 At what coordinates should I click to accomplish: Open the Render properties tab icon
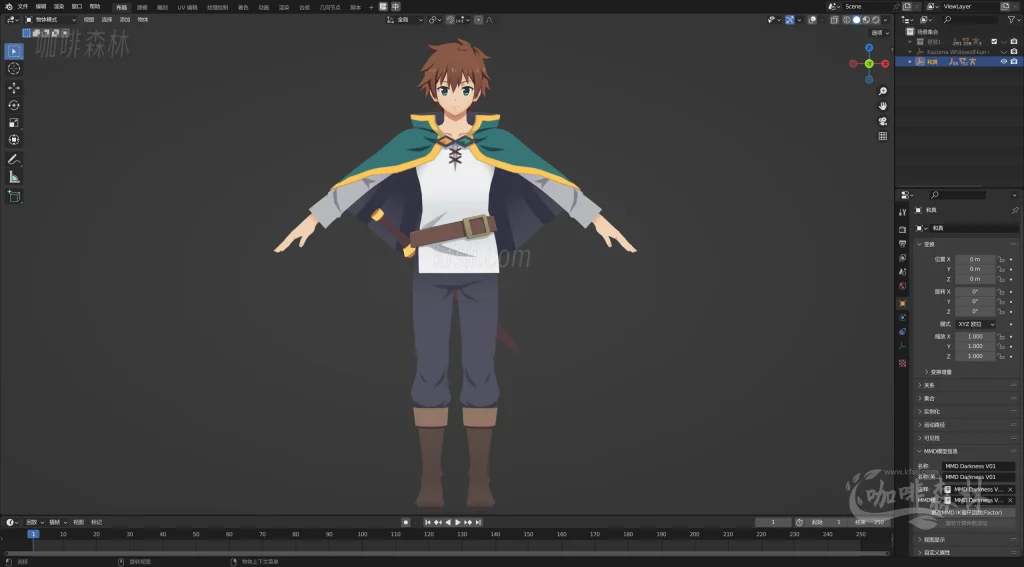tap(903, 229)
